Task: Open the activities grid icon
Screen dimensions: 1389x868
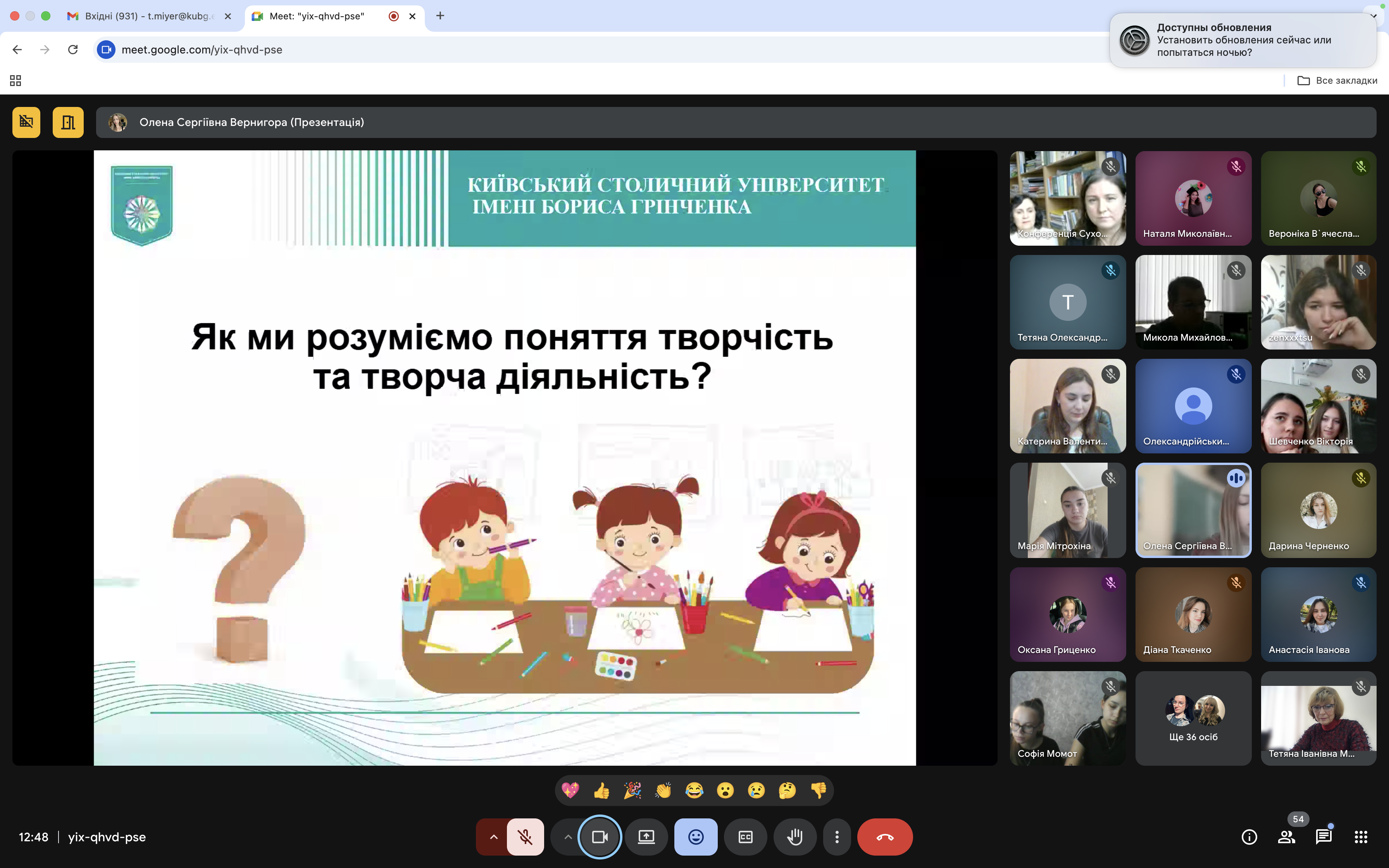Action: point(1360,837)
